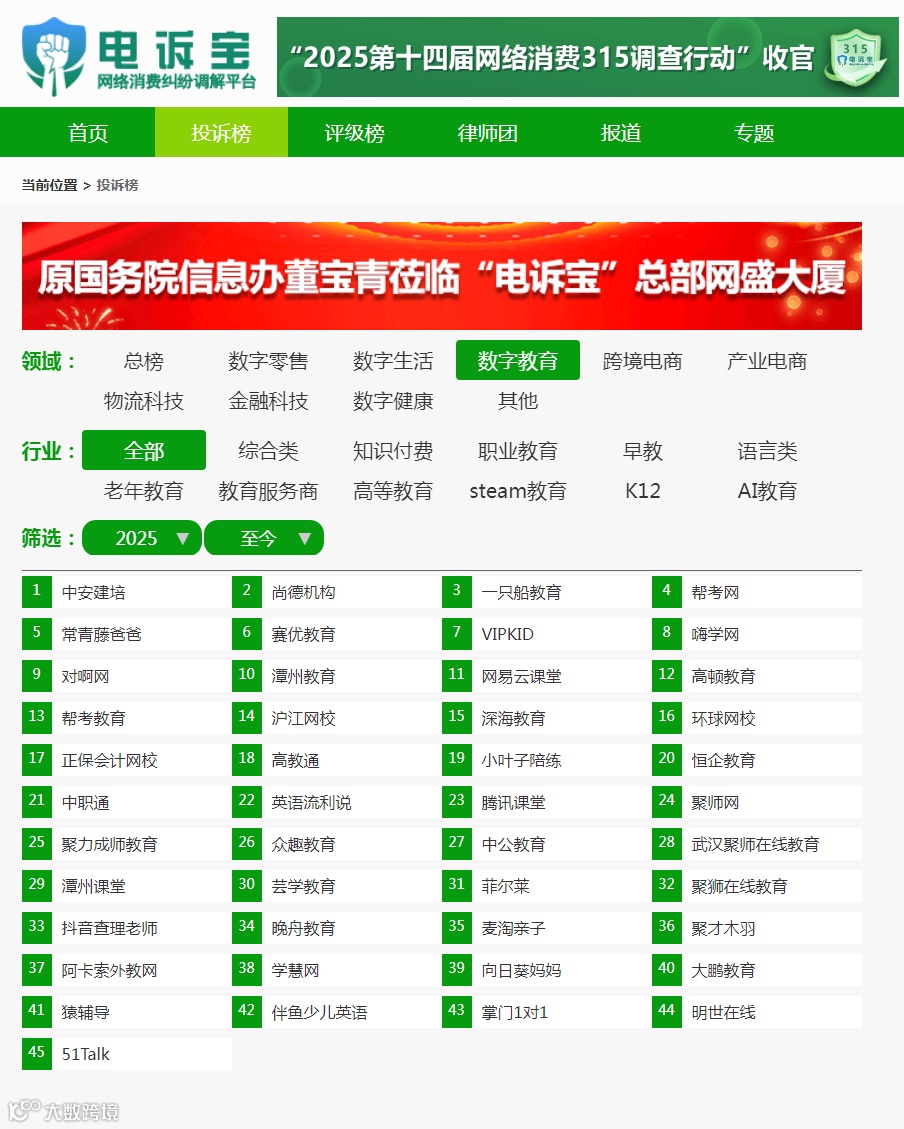
Task: Open the 律师团 tab
Action: click(487, 132)
